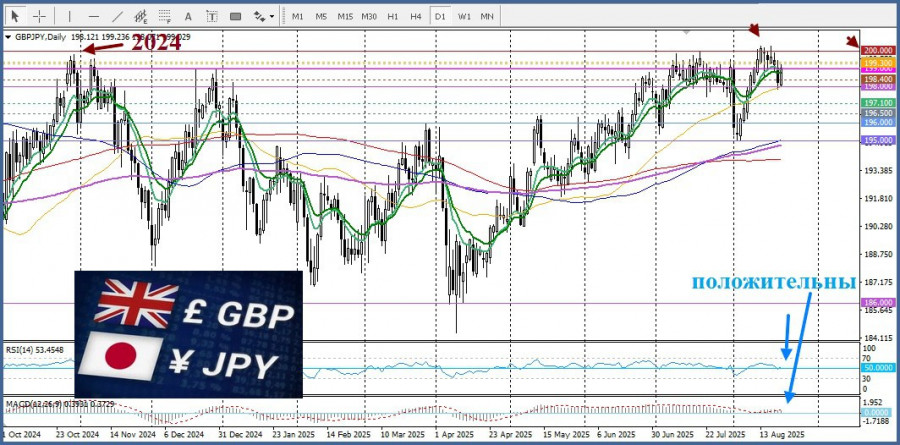Screen dimensions: 900x445
Task: Switch chart to M1 timeframe
Action: tap(297, 16)
